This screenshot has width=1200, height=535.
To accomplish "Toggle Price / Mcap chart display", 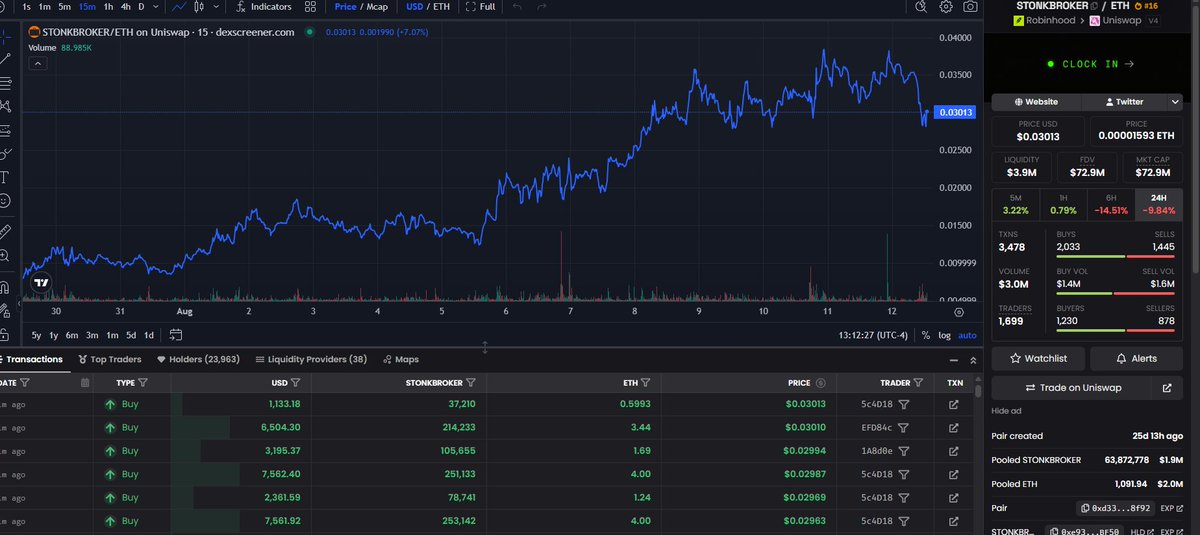I will 361,7.
